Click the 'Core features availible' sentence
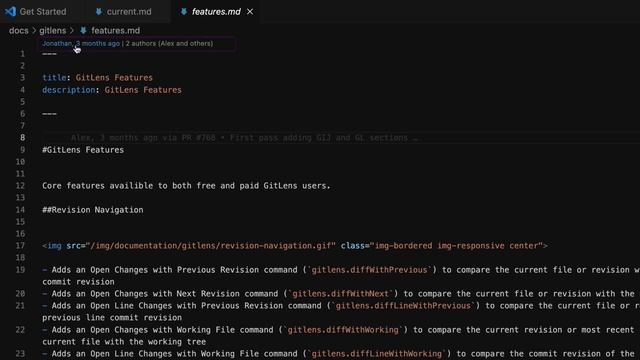 [x=186, y=186]
